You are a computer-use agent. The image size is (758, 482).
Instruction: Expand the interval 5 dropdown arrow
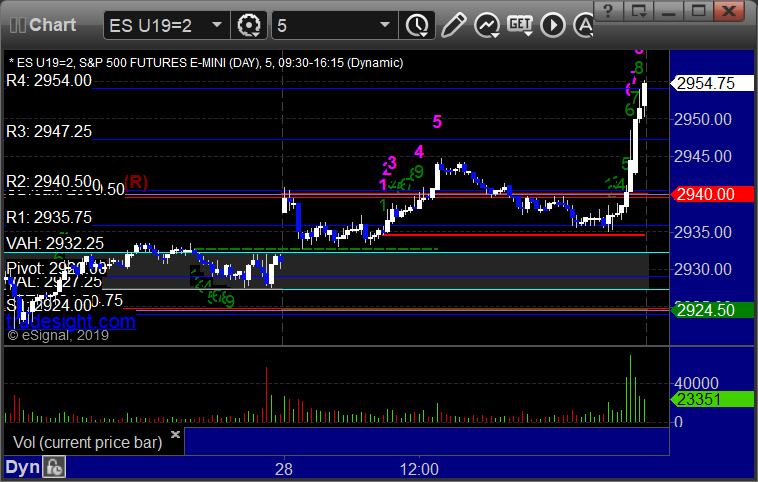point(385,25)
